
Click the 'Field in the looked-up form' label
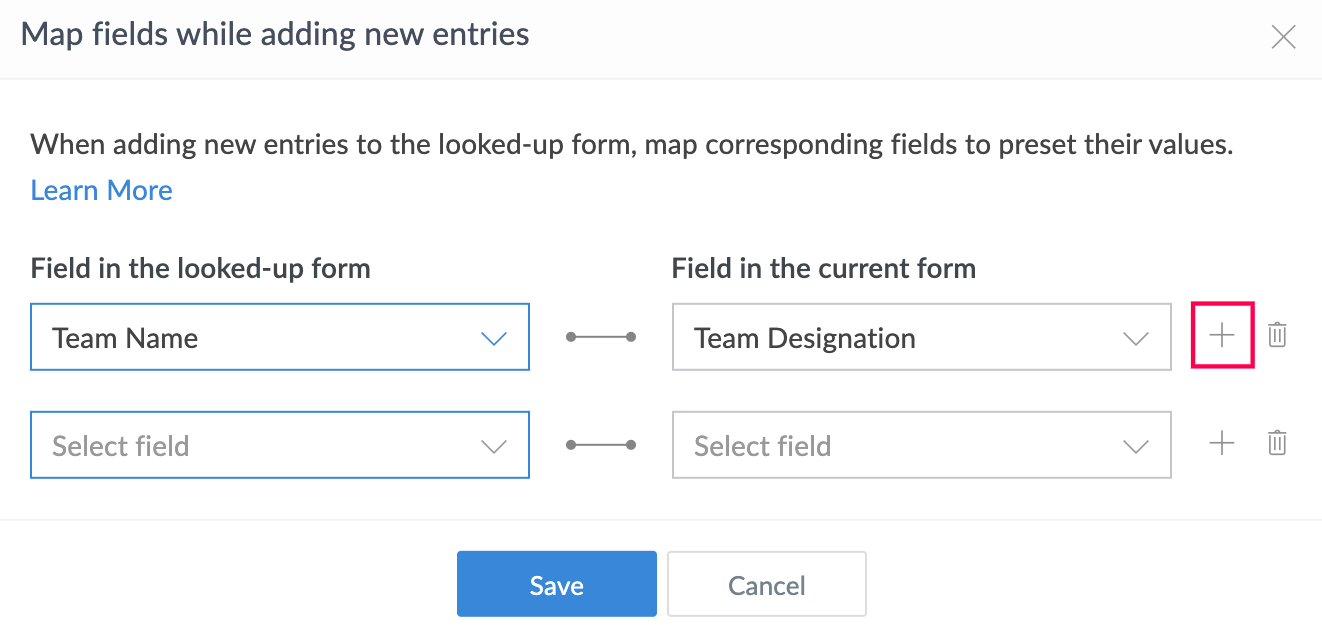[200, 268]
